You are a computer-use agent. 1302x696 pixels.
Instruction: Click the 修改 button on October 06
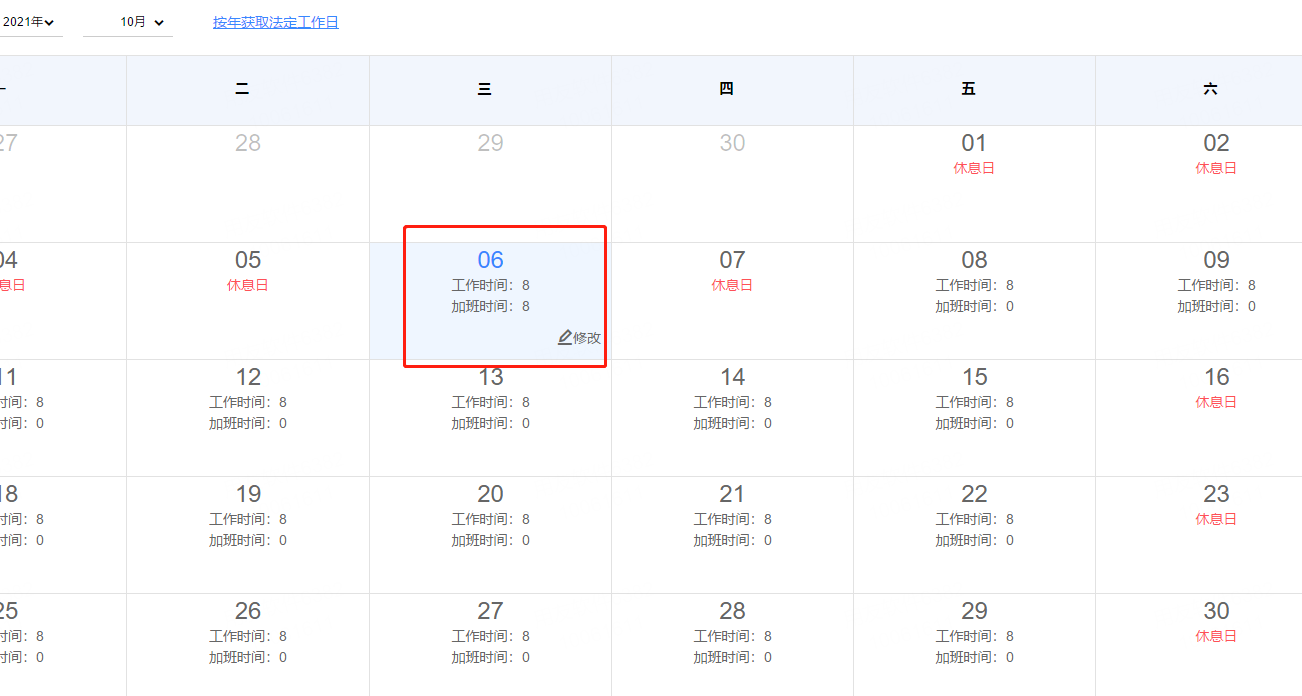coord(580,338)
